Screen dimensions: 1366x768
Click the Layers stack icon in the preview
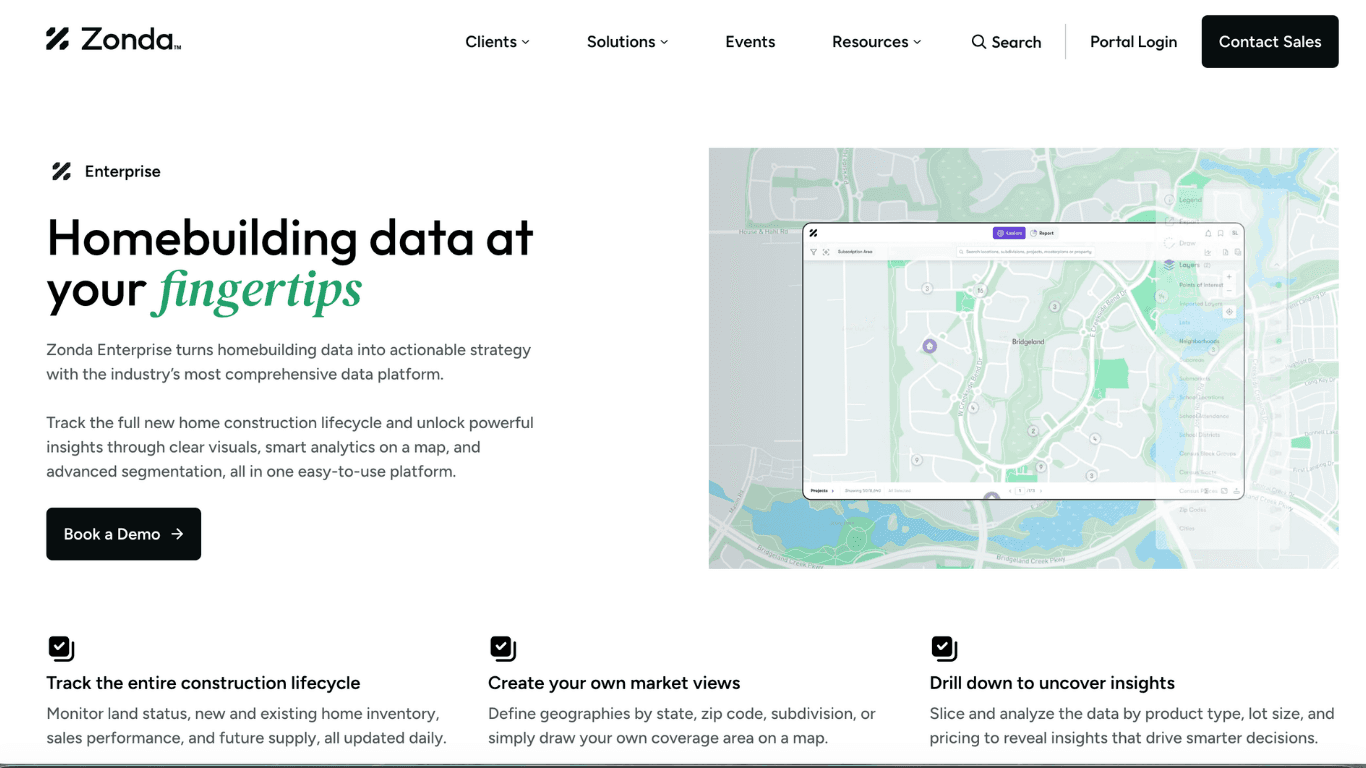[1169, 265]
